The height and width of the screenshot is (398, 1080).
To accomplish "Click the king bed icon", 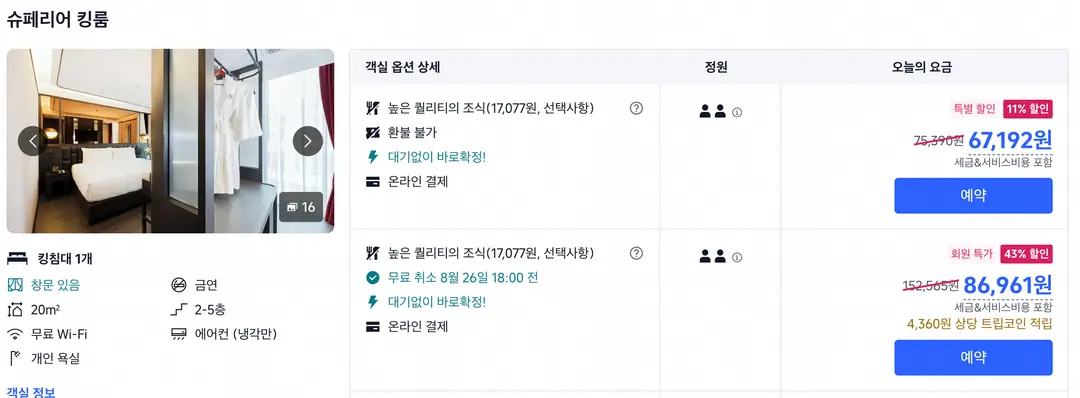I will coord(17,259).
